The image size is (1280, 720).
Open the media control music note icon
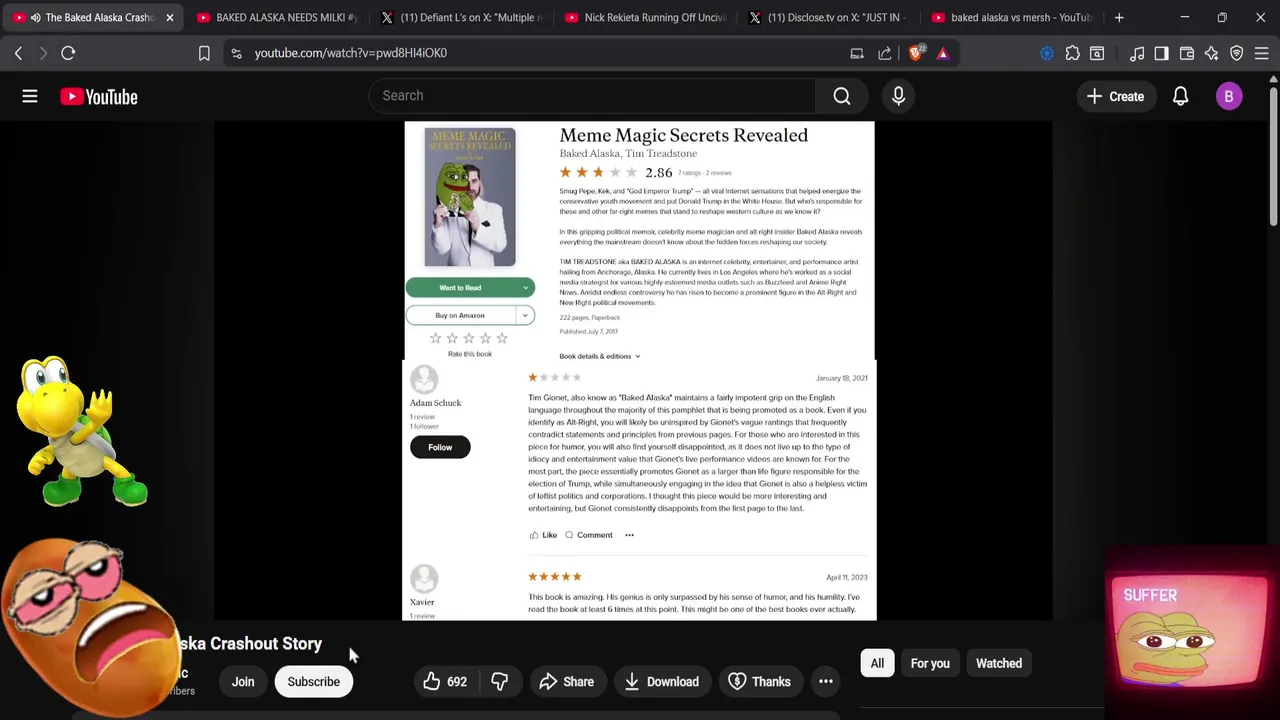pos(1137,53)
